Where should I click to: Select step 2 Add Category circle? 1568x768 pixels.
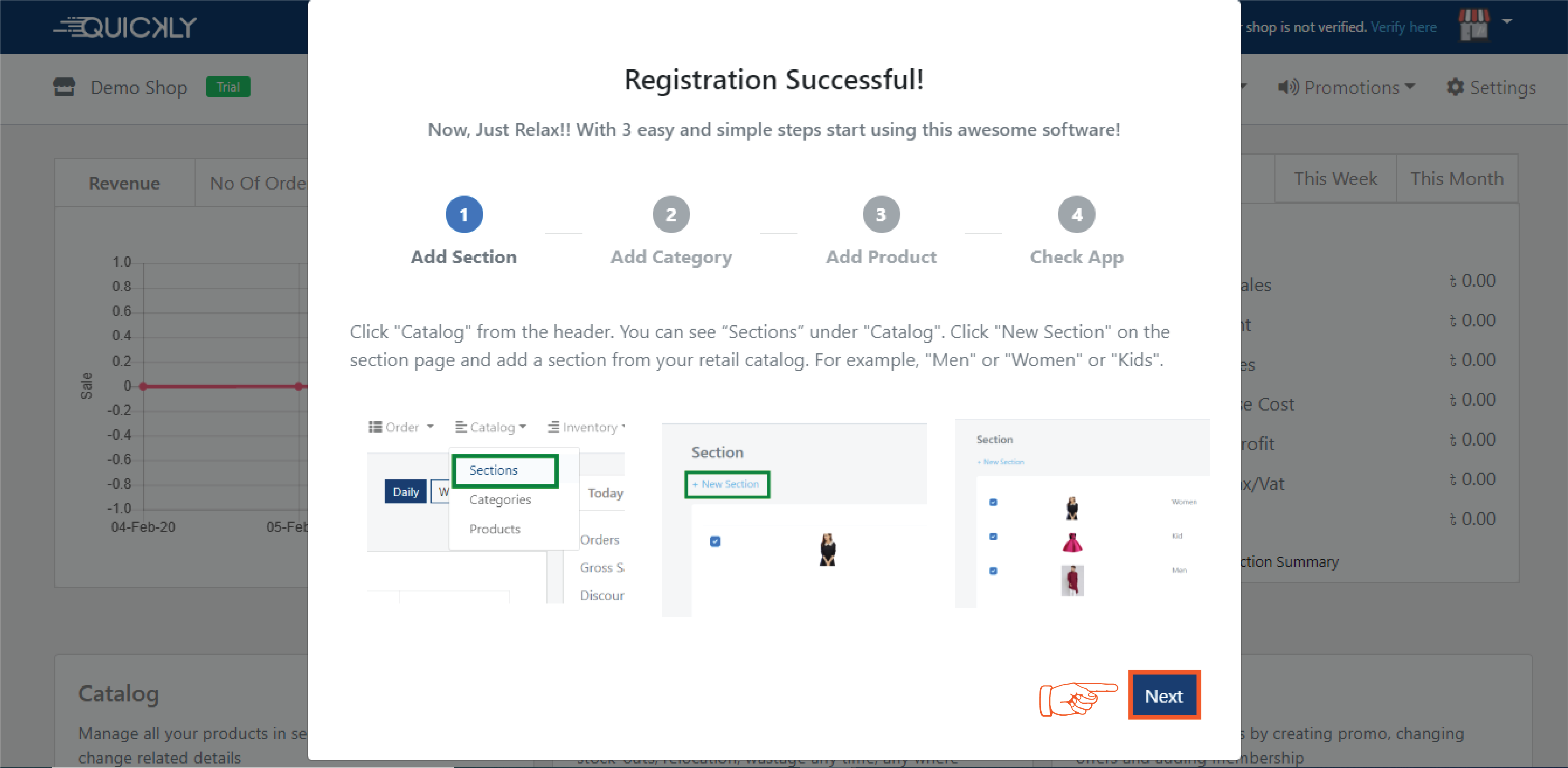671,214
